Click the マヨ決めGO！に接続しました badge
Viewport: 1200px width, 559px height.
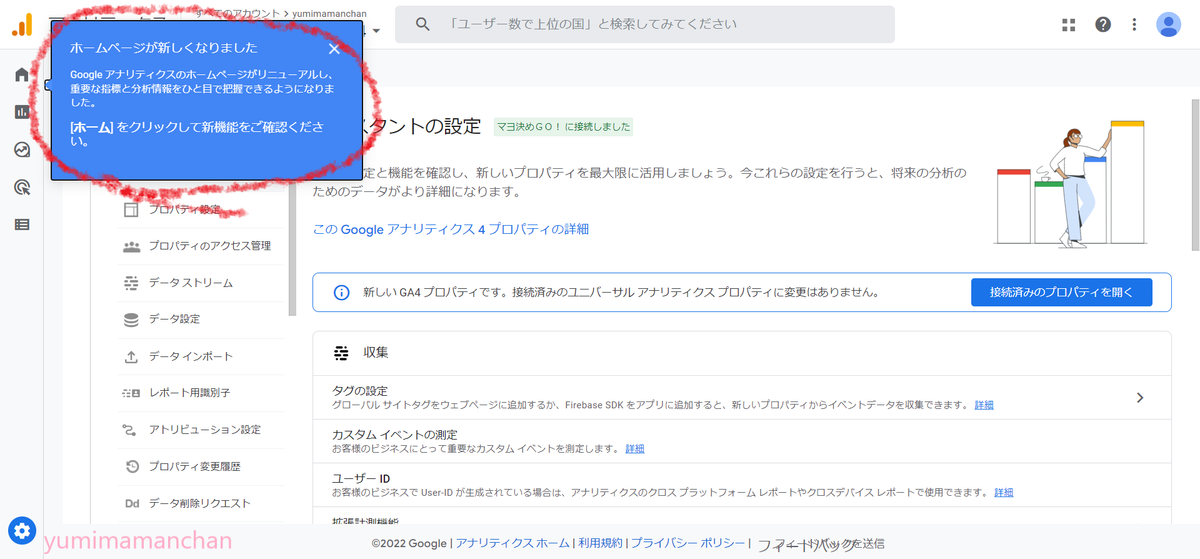point(564,127)
